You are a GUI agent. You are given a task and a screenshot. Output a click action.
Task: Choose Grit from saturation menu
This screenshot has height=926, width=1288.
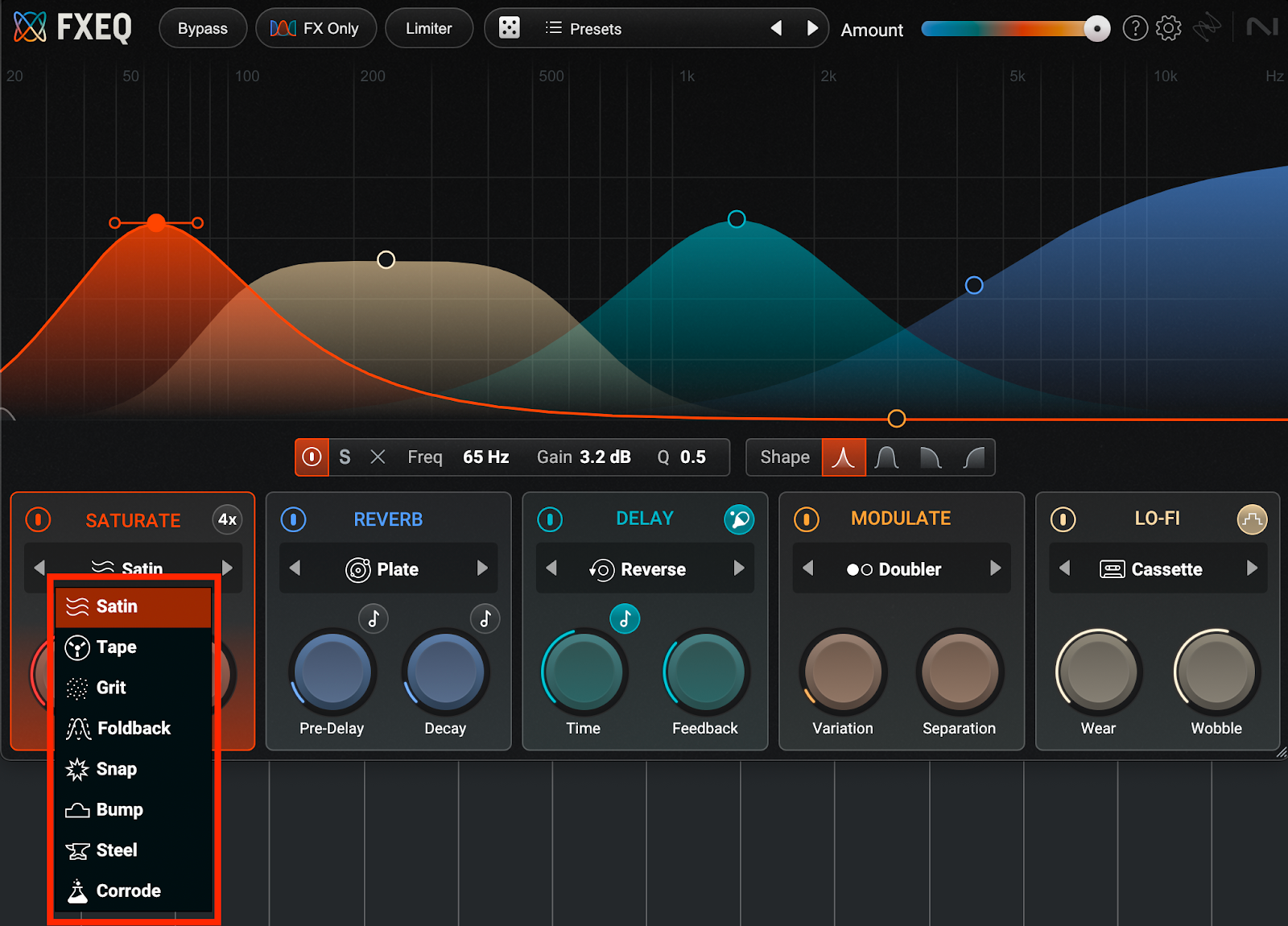(x=134, y=688)
